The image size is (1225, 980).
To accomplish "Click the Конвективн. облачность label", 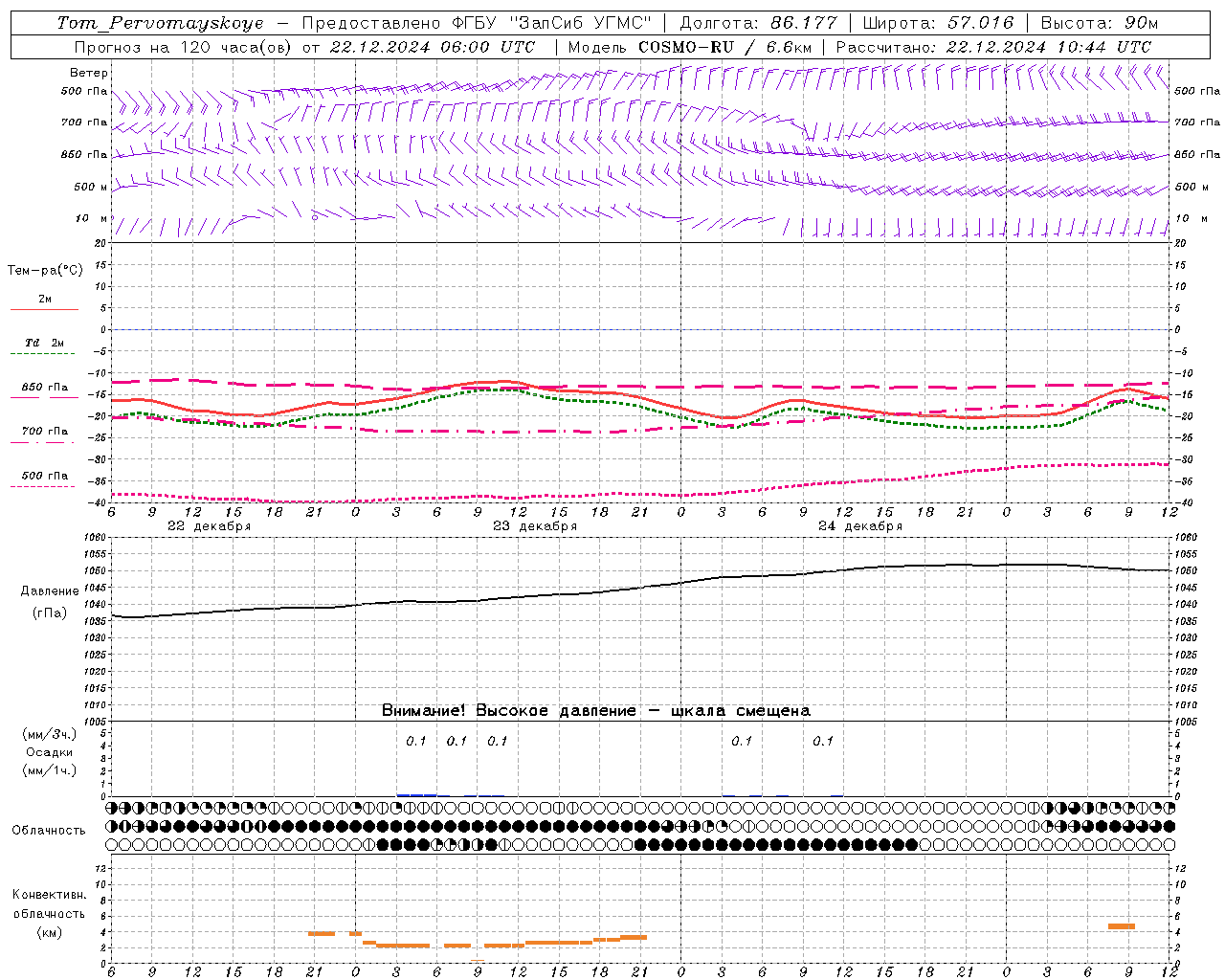I will coord(49,904).
